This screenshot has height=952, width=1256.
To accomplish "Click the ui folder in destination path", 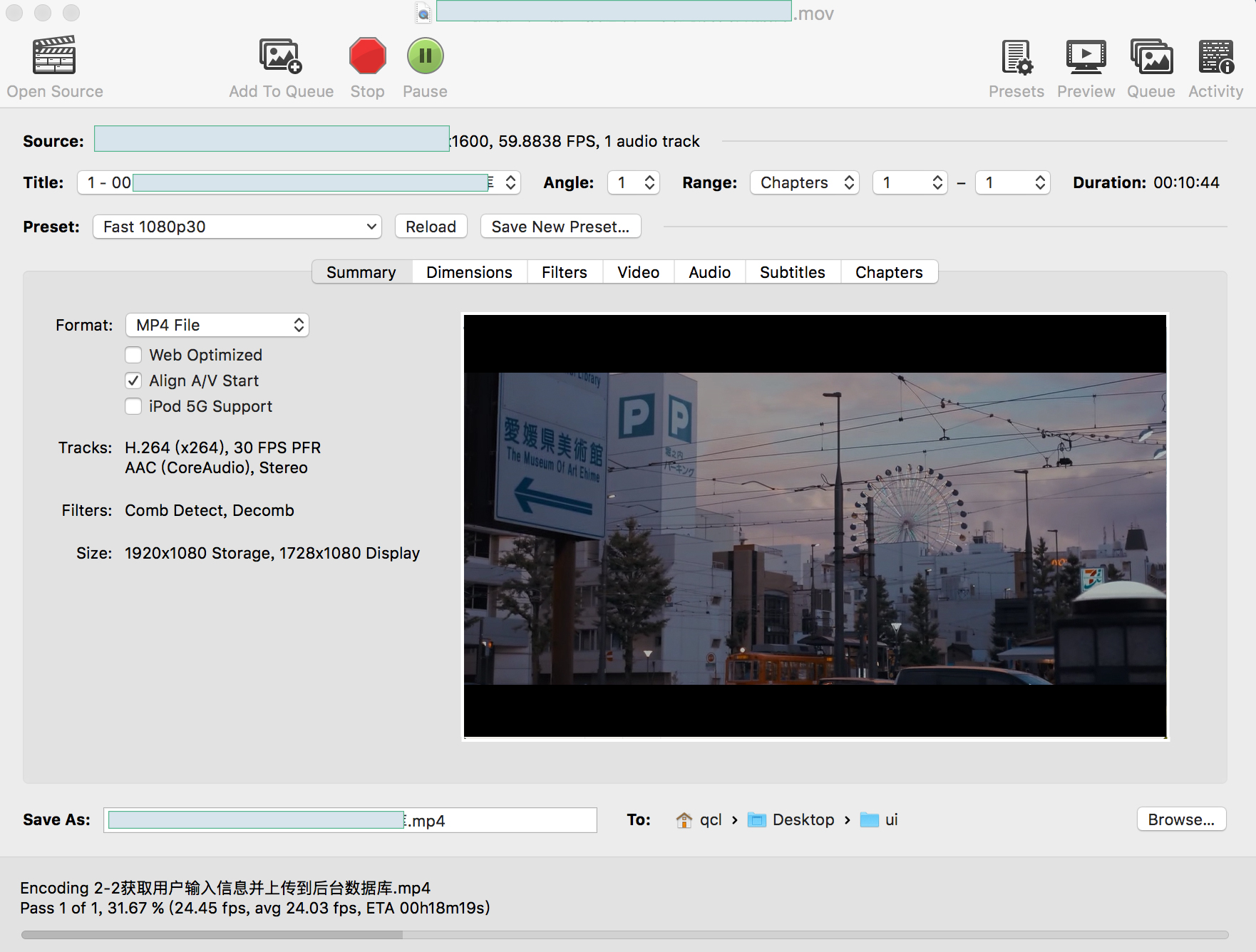I will 879,820.
